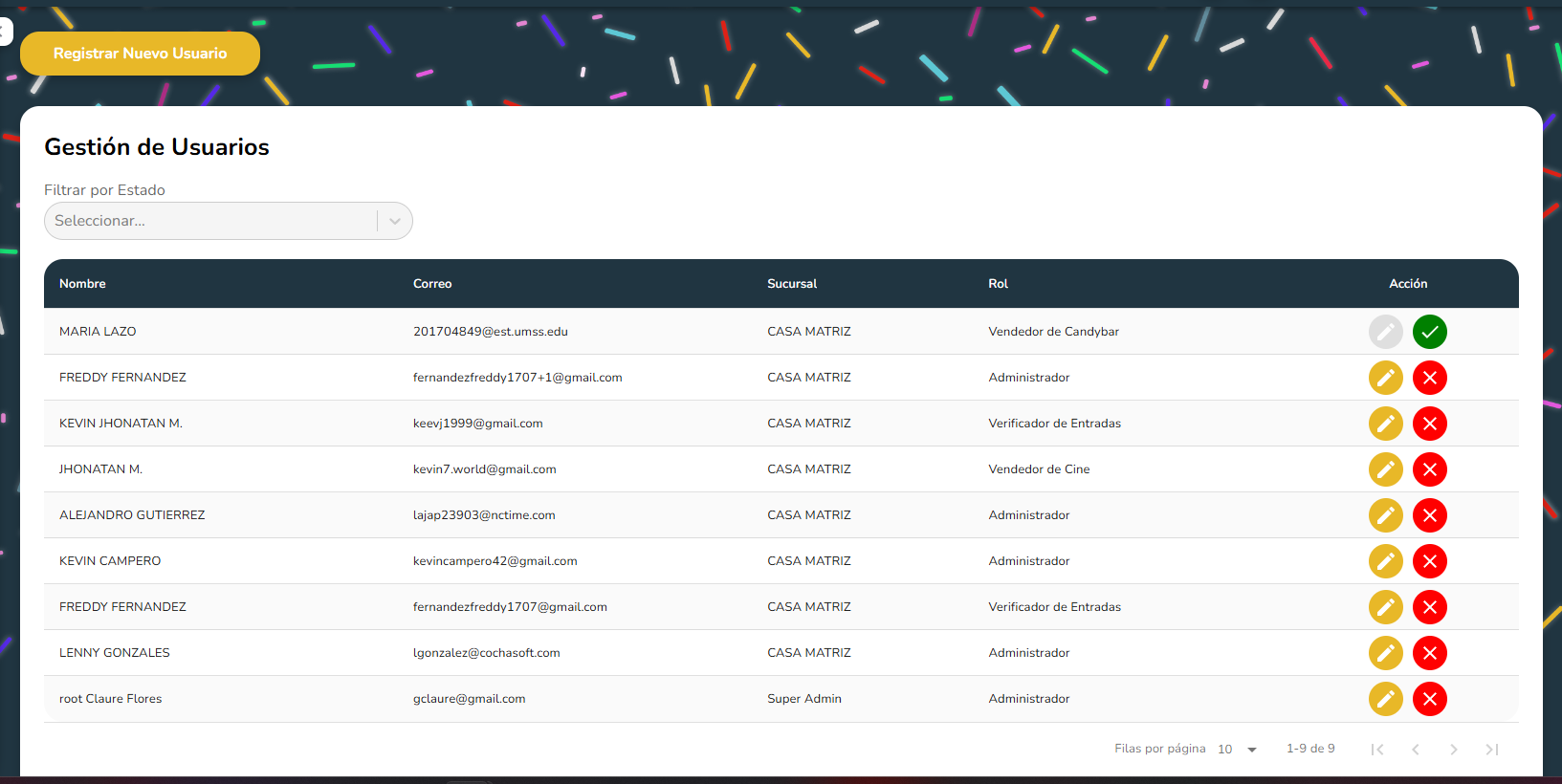
Task: Sort the table by Nombre column
Action: 82,284
